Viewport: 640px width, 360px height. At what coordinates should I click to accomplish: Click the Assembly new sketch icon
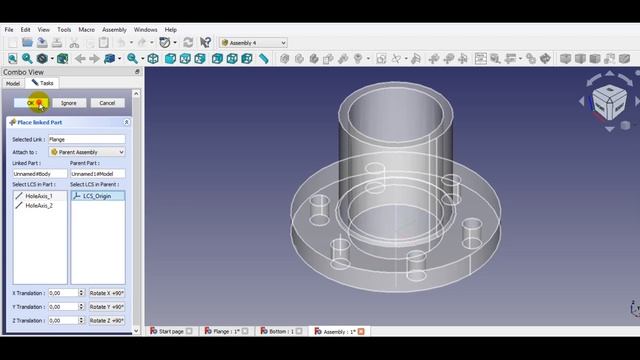[x=381, y=59]
